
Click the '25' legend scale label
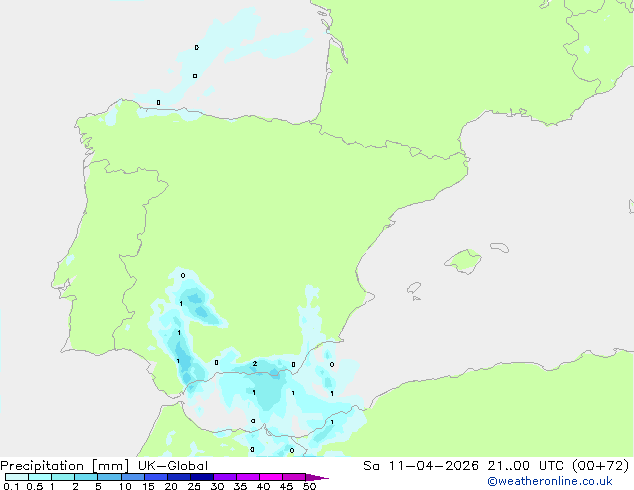coord(194,486)
